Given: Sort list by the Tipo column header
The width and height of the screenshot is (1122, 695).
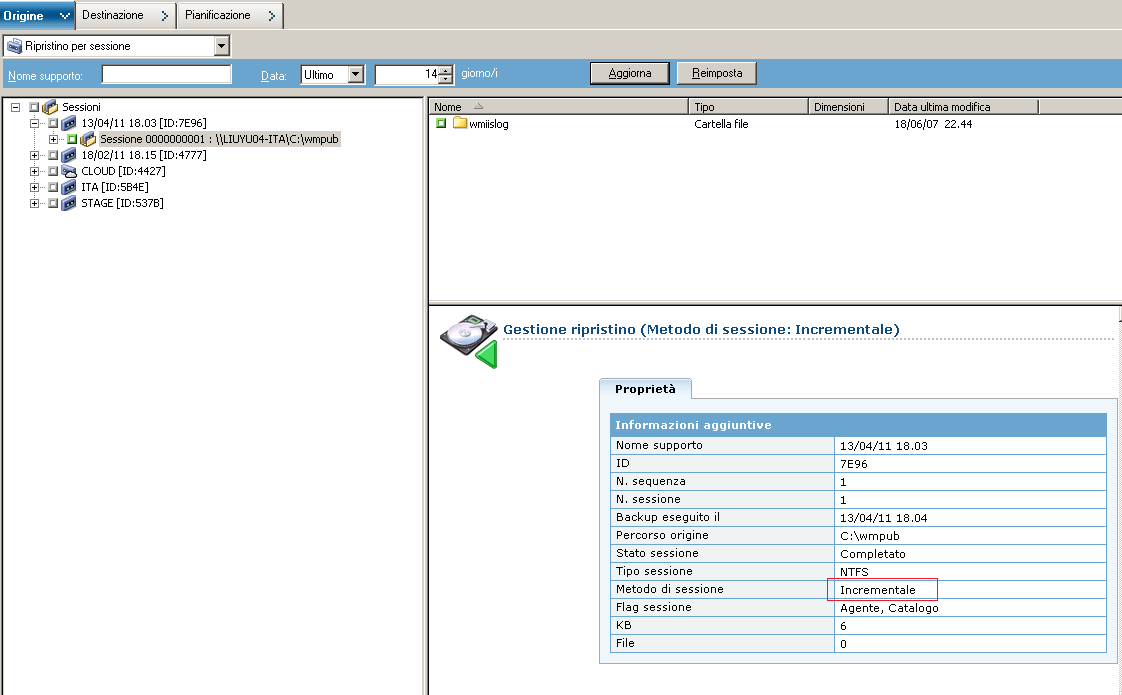Looking at the screenshot, I should (x=748, y=107).
